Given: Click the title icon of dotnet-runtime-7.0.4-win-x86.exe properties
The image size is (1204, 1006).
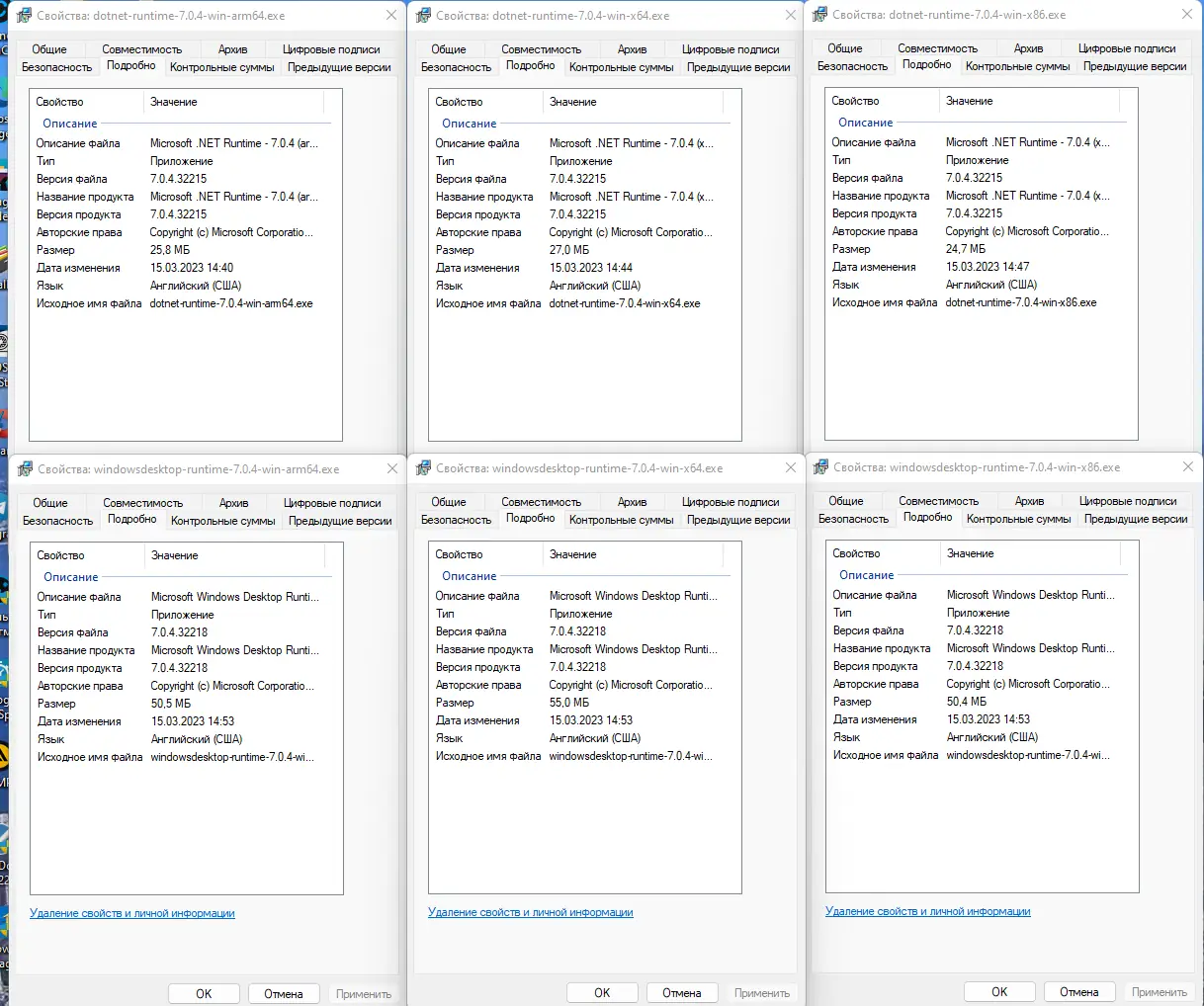Looking at the screenshot, I should (x=819, y=15).
